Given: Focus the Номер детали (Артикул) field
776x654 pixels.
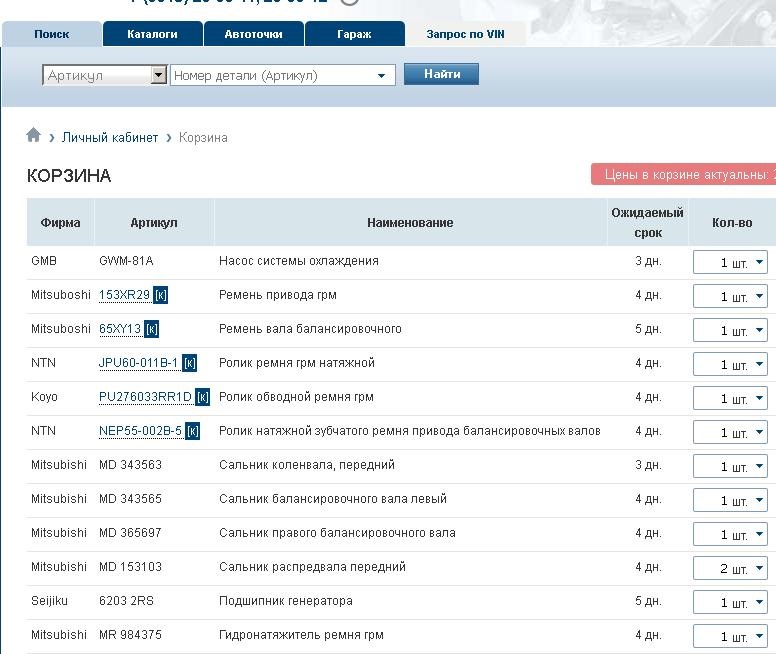Looking at the screenshot, I should tap(283, 75).
